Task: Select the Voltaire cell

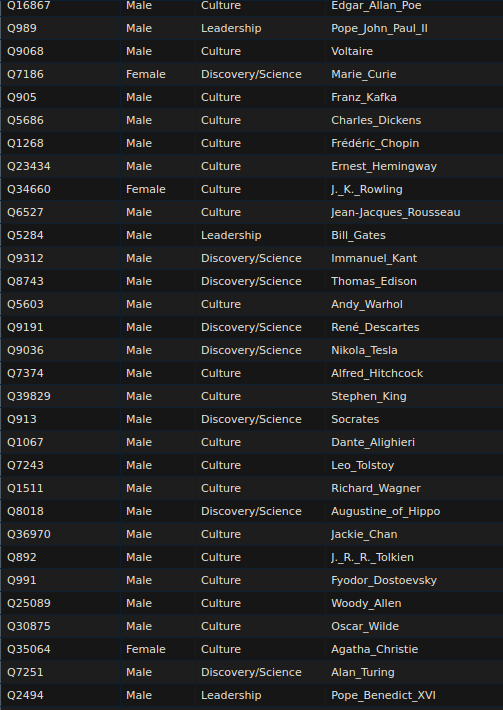Action: coord(414,51)
